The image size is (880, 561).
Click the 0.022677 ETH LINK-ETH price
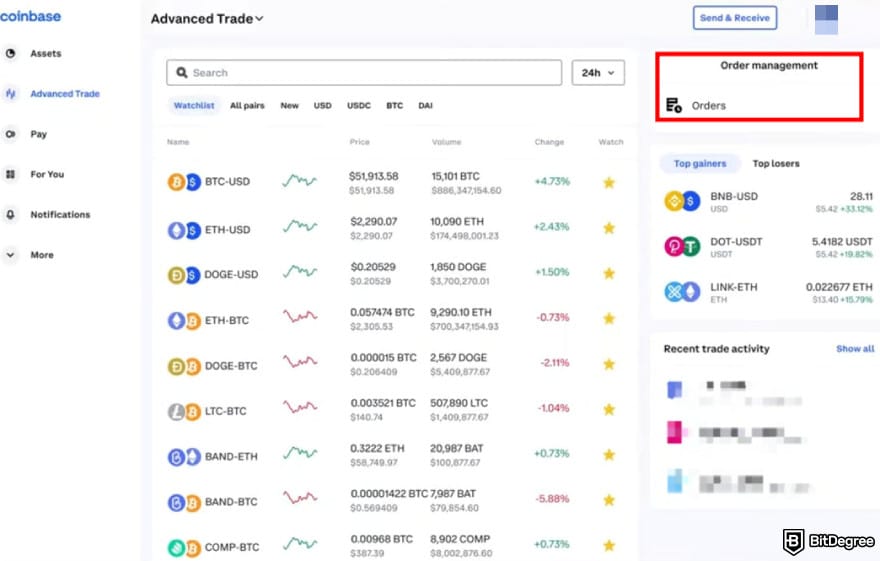coord(839,287)
